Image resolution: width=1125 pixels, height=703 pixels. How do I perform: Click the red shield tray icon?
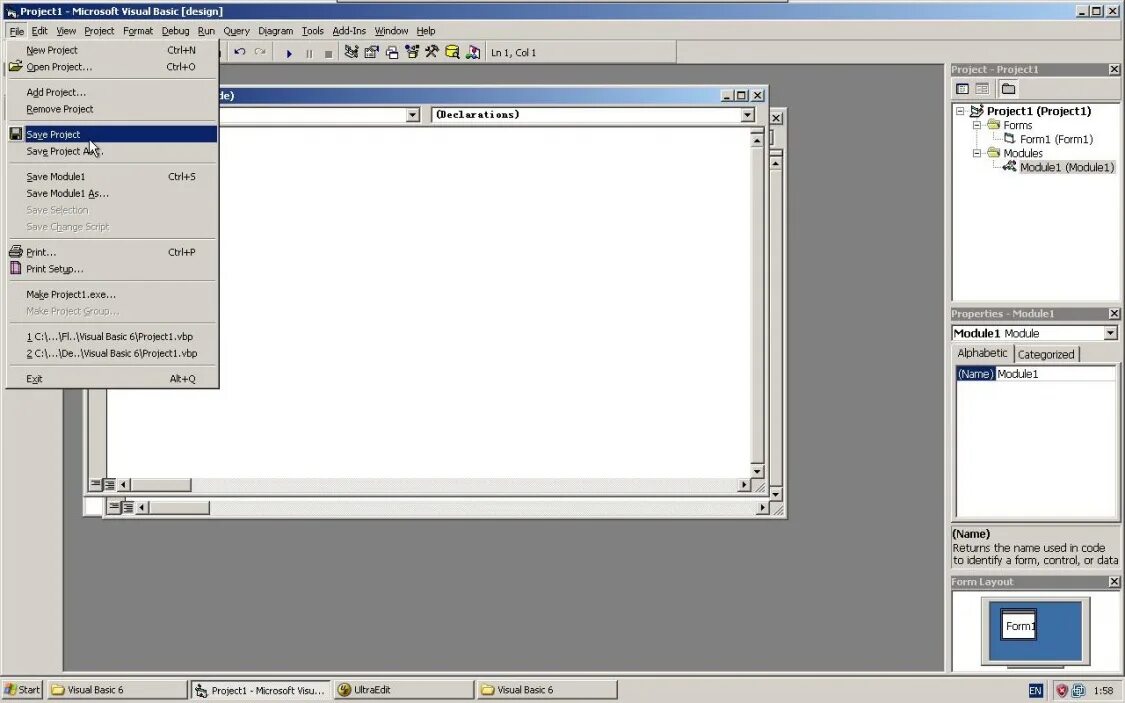click(1062, 691)
